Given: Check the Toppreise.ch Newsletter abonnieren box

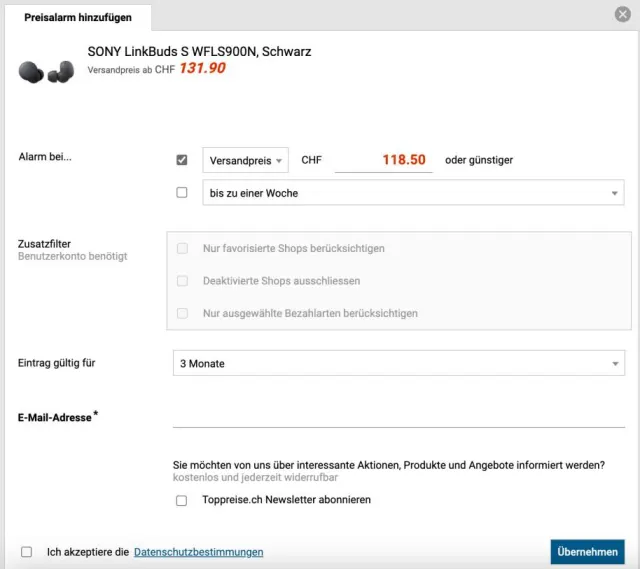Looking at the screenshot, I should pos(182,500).
